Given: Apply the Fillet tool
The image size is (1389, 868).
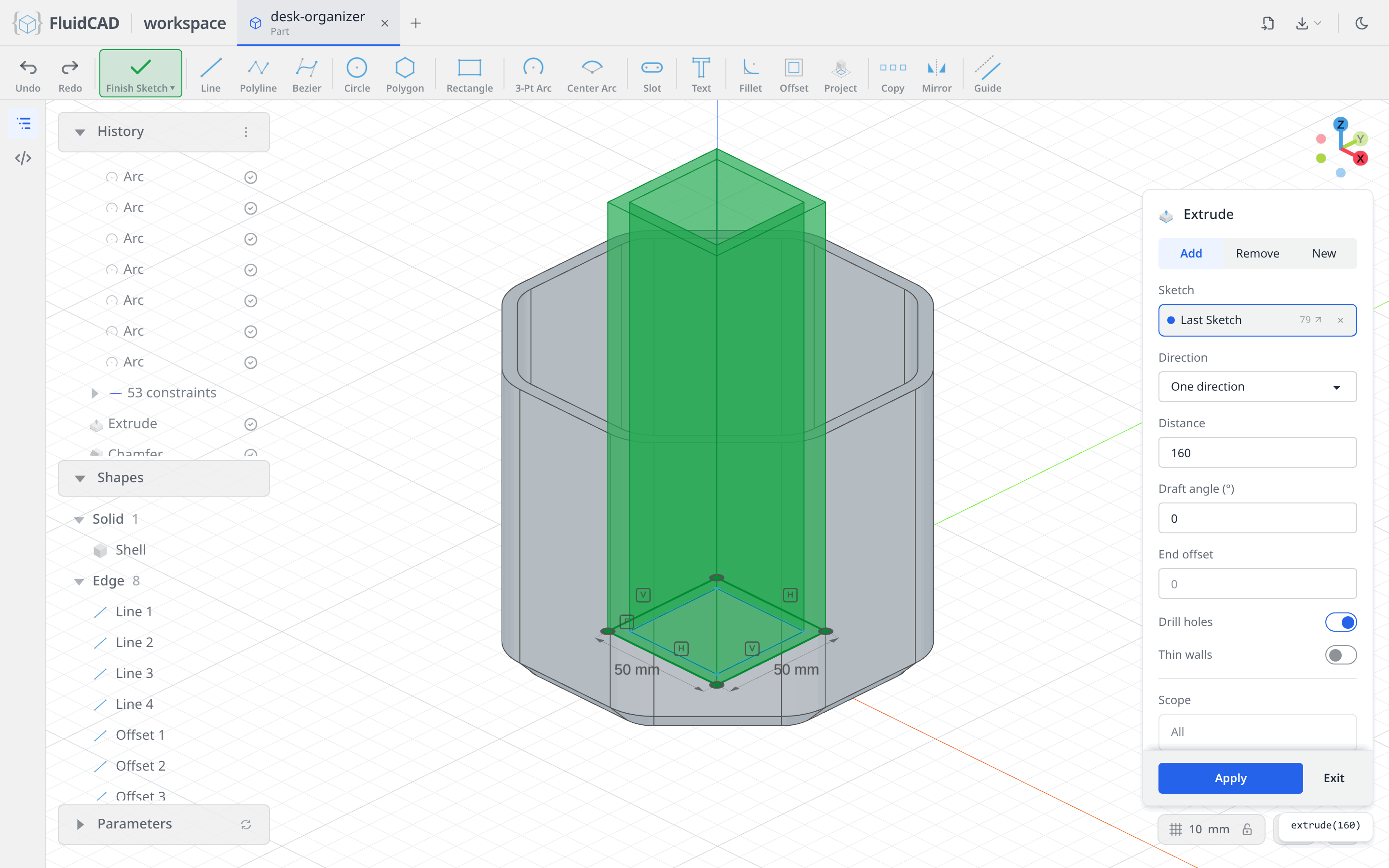Looking at the screenshot, I should click(750, 74).
